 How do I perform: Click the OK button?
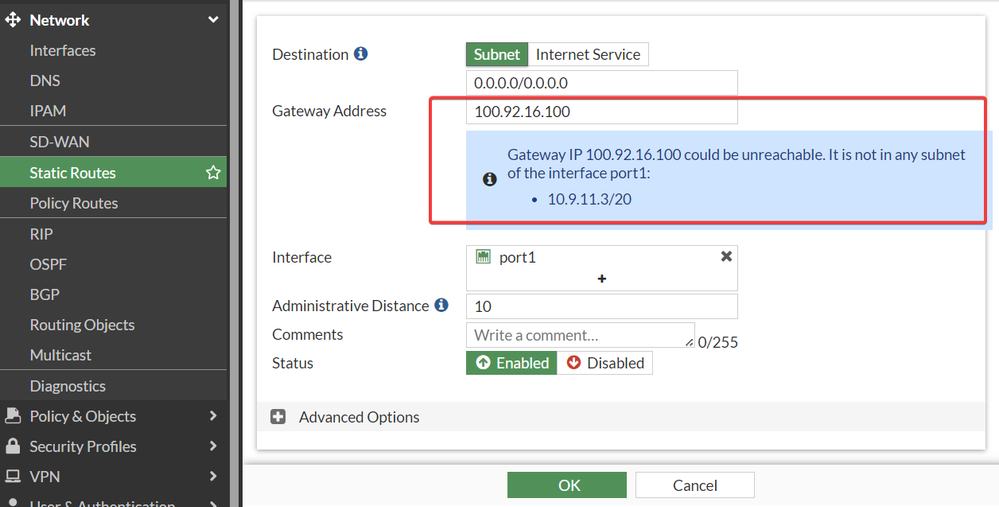tap(568, 485)
